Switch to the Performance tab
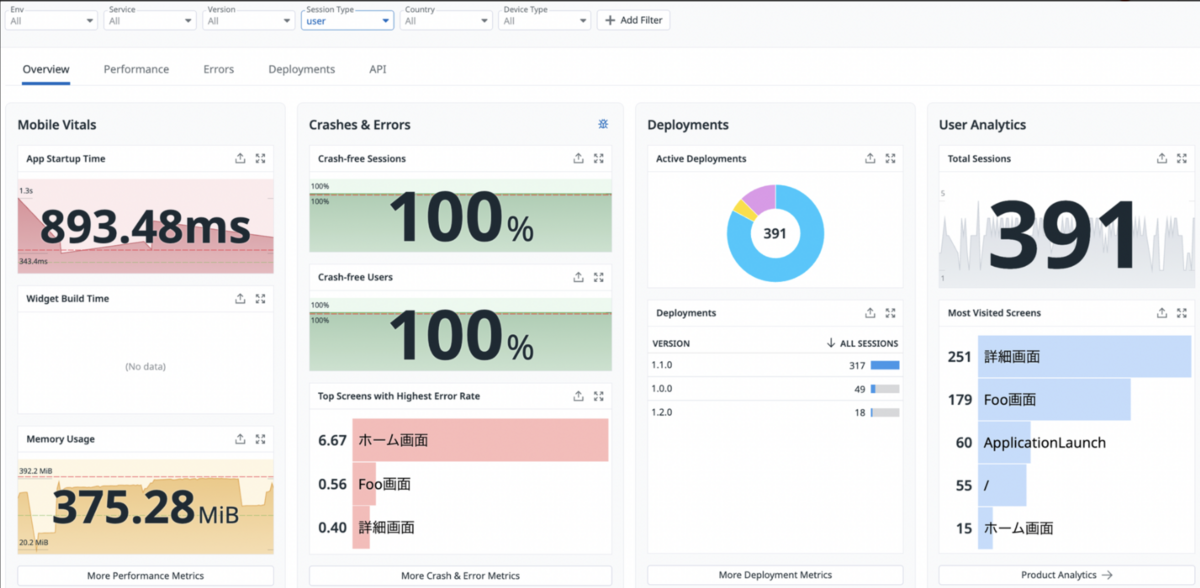 pyautogui.click(x=135, y=69)
